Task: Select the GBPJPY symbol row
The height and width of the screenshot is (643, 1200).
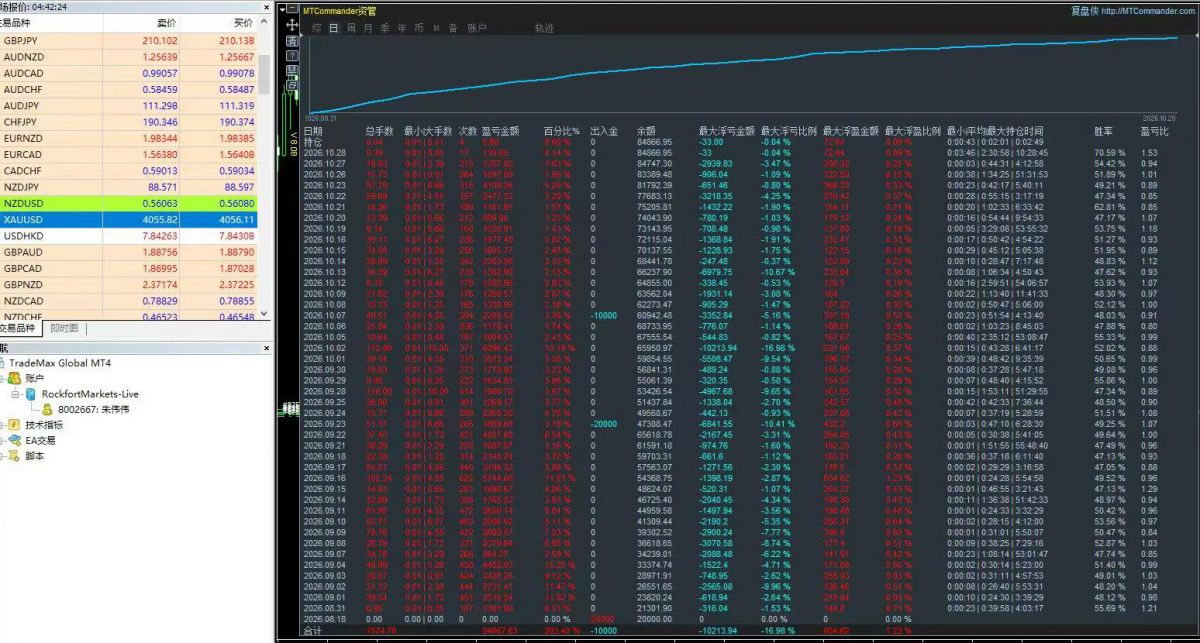Action: point(129,41)
